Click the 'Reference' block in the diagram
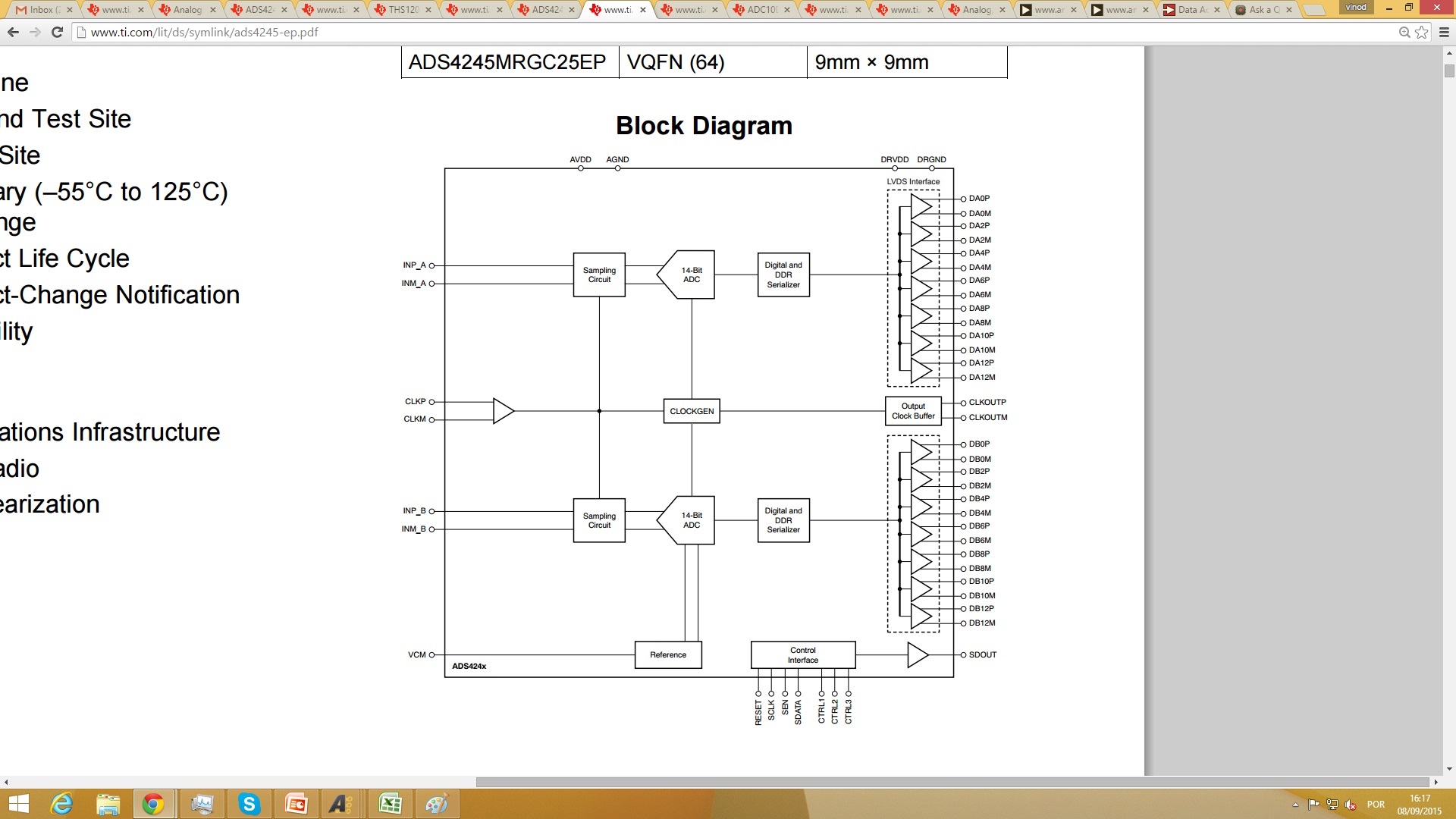This screenshot has height=819, width=1456. 668,654
